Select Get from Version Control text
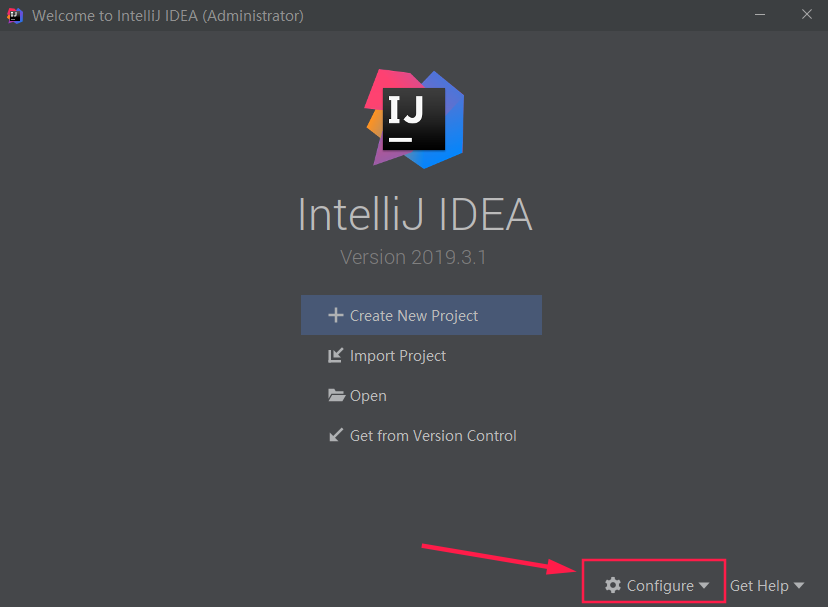 (x=433, y=436)
